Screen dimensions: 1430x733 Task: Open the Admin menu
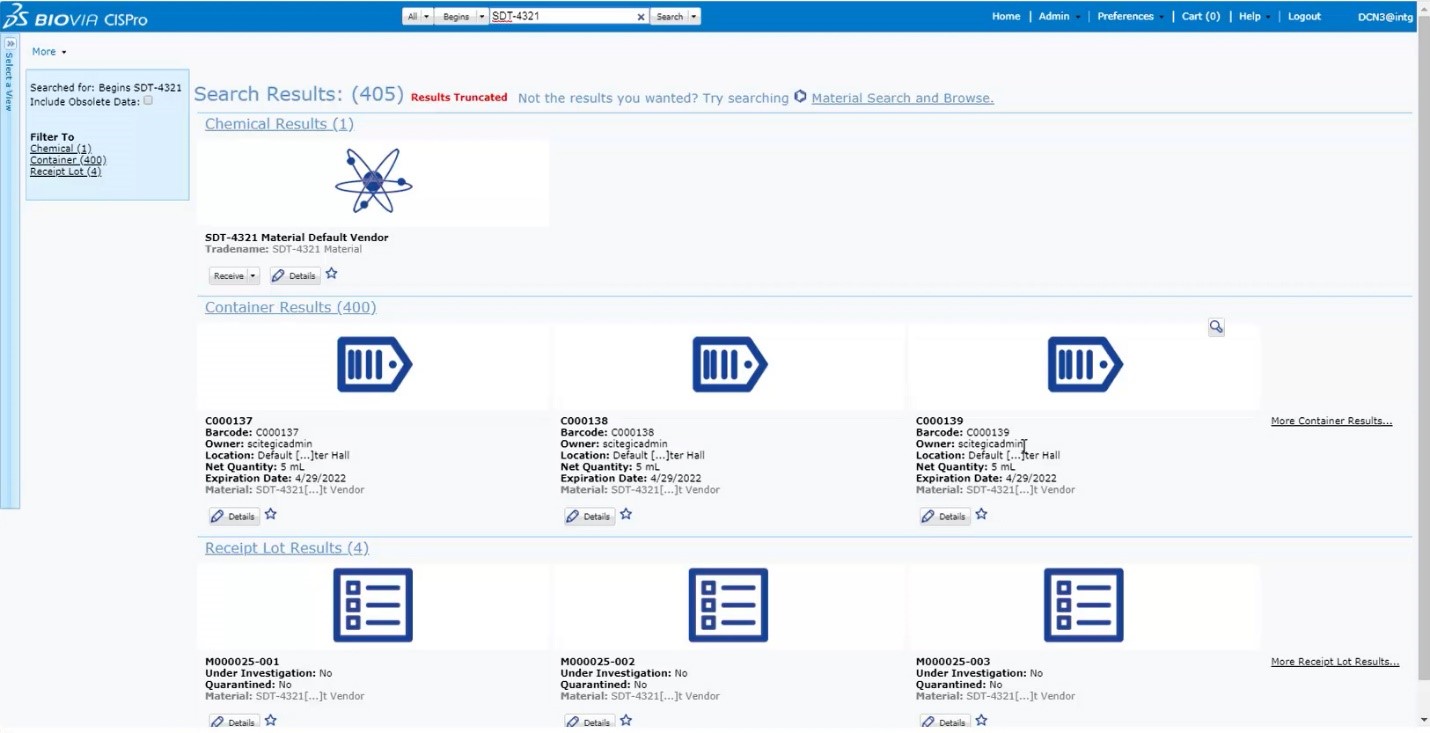[1054, 17]
